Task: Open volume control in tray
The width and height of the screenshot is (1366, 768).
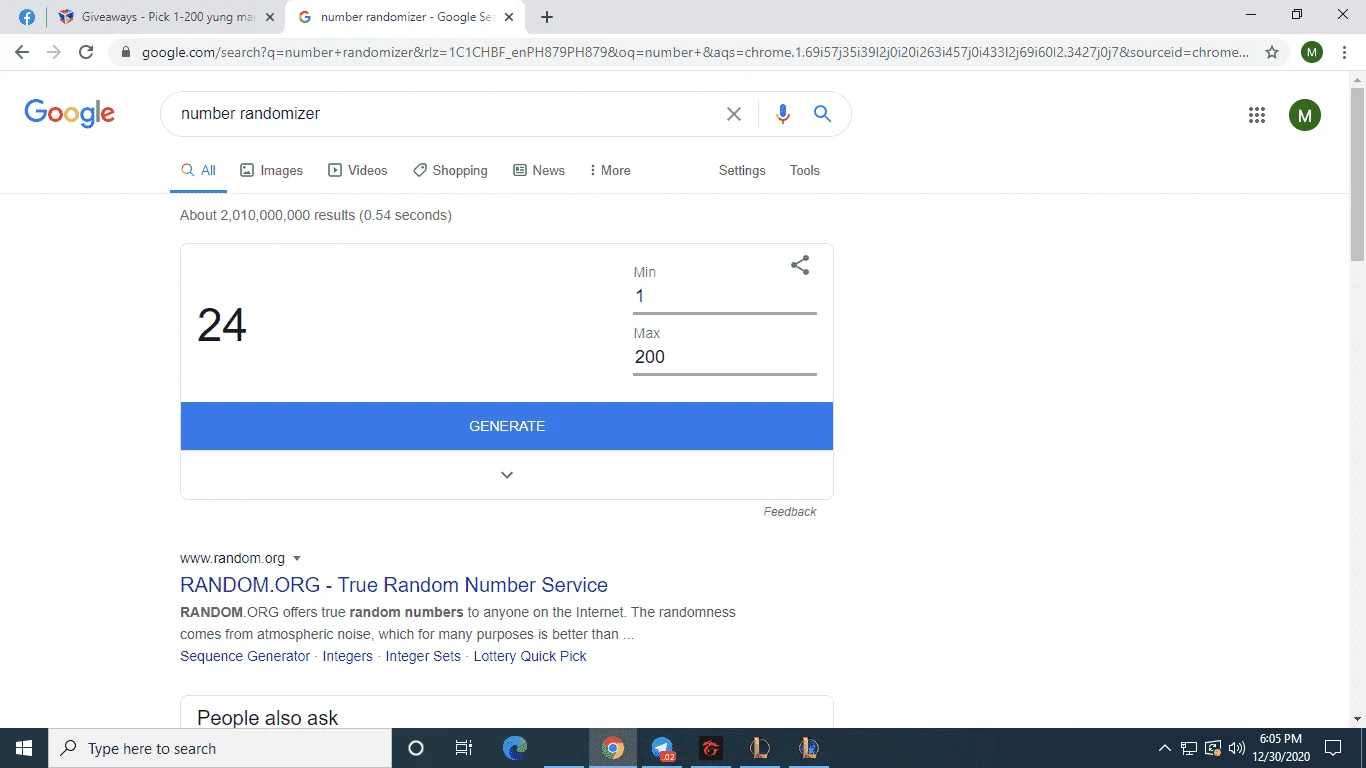Action: pos(1237,748)
